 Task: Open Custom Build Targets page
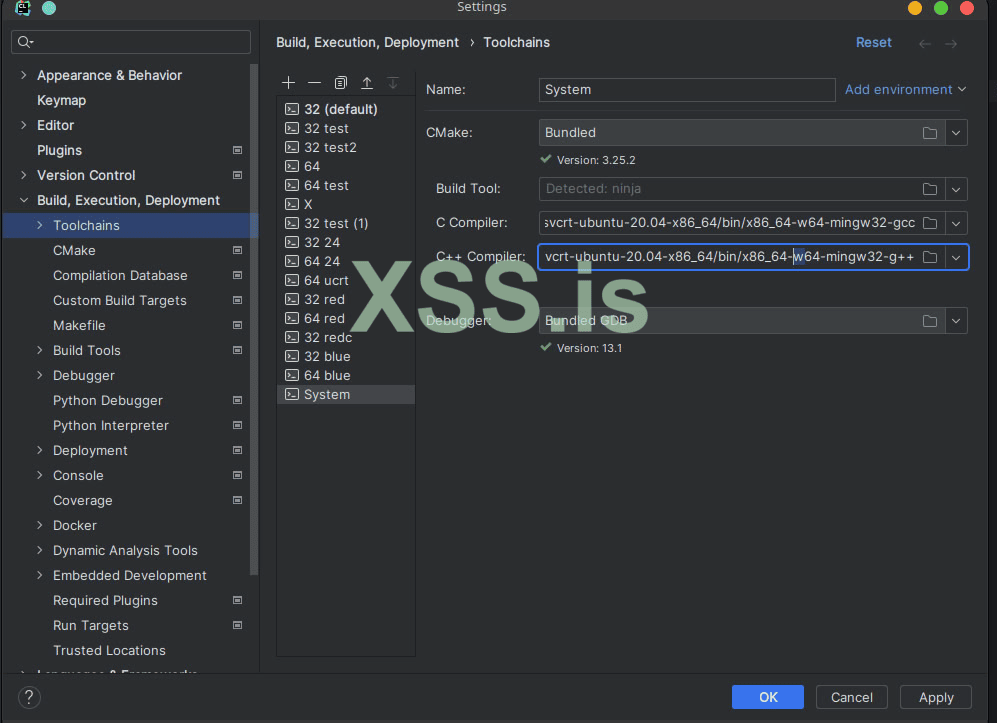click(120, 300)
